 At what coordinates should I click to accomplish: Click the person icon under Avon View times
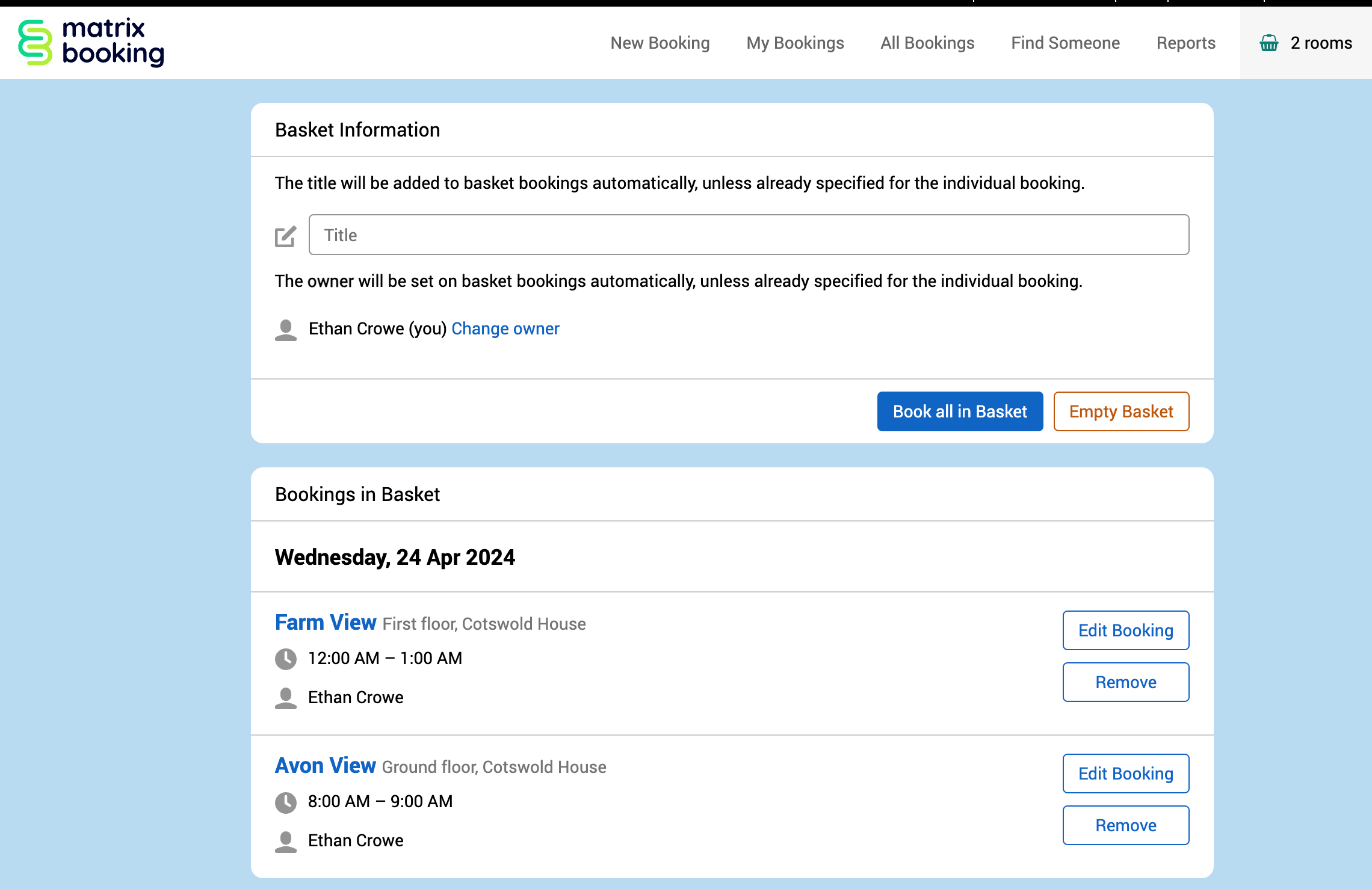(286, 841)
